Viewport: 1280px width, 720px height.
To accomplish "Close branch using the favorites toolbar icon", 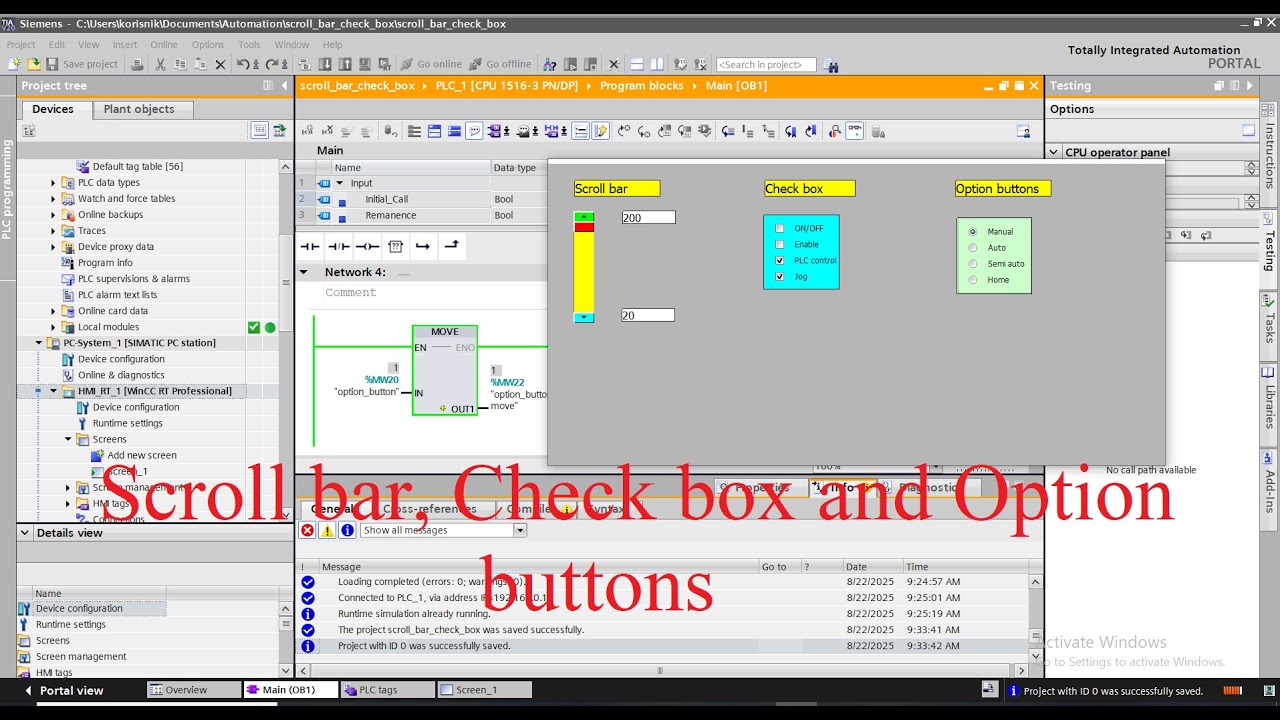I will pyautogui.click(x=451, y=246).
